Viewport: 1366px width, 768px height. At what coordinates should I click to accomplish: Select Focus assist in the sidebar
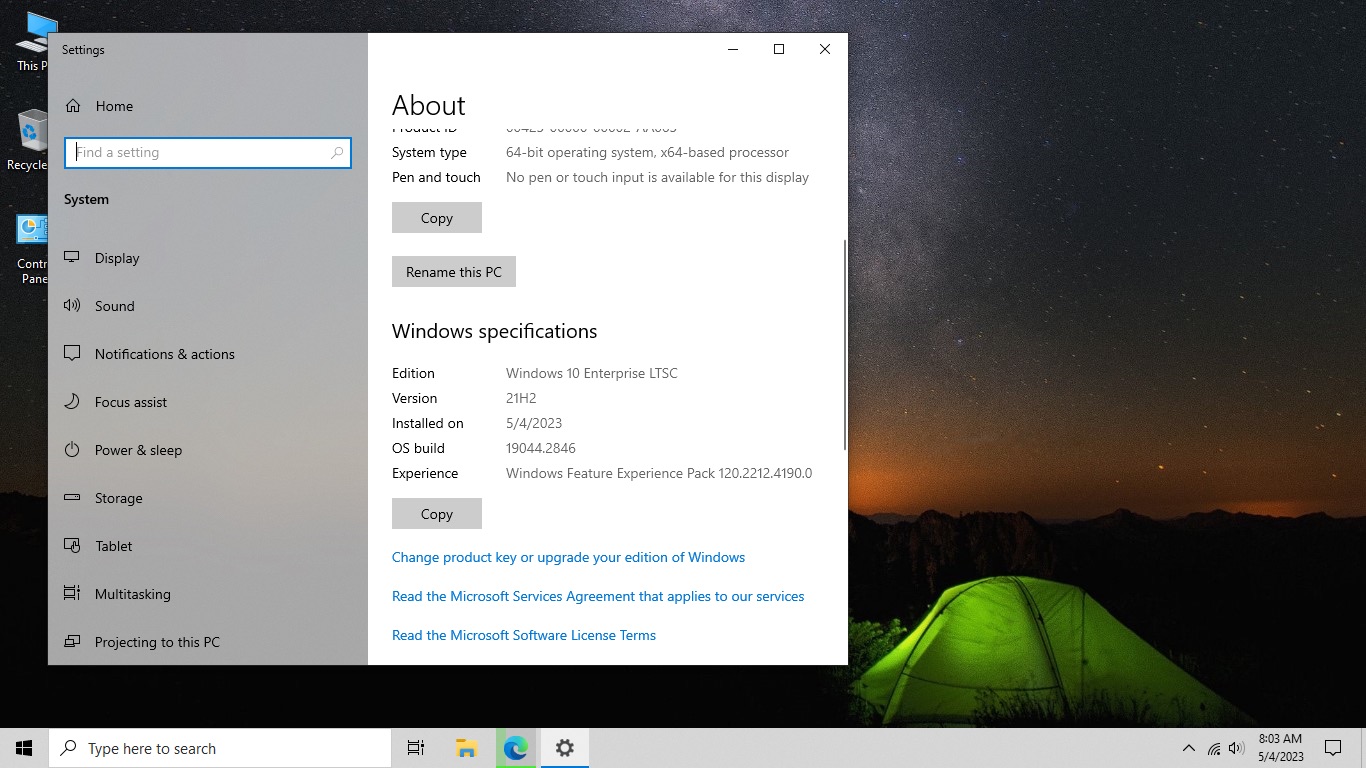[x=208, y=402]
